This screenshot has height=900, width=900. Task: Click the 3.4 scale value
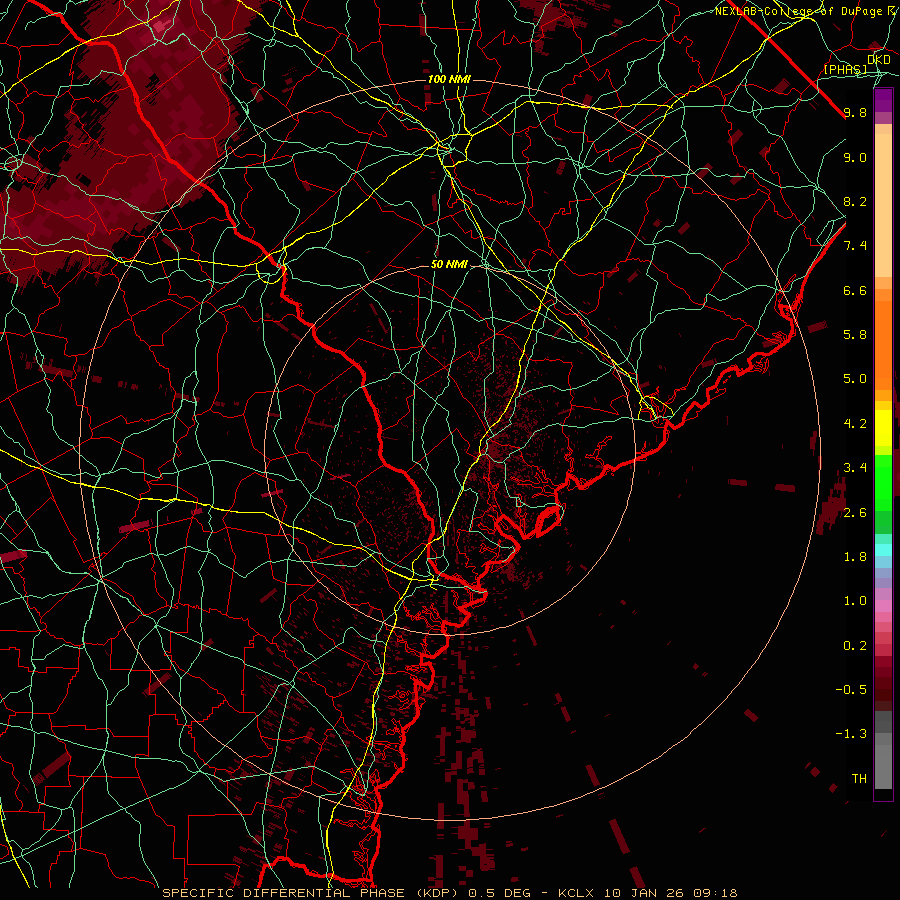(855, 468)
